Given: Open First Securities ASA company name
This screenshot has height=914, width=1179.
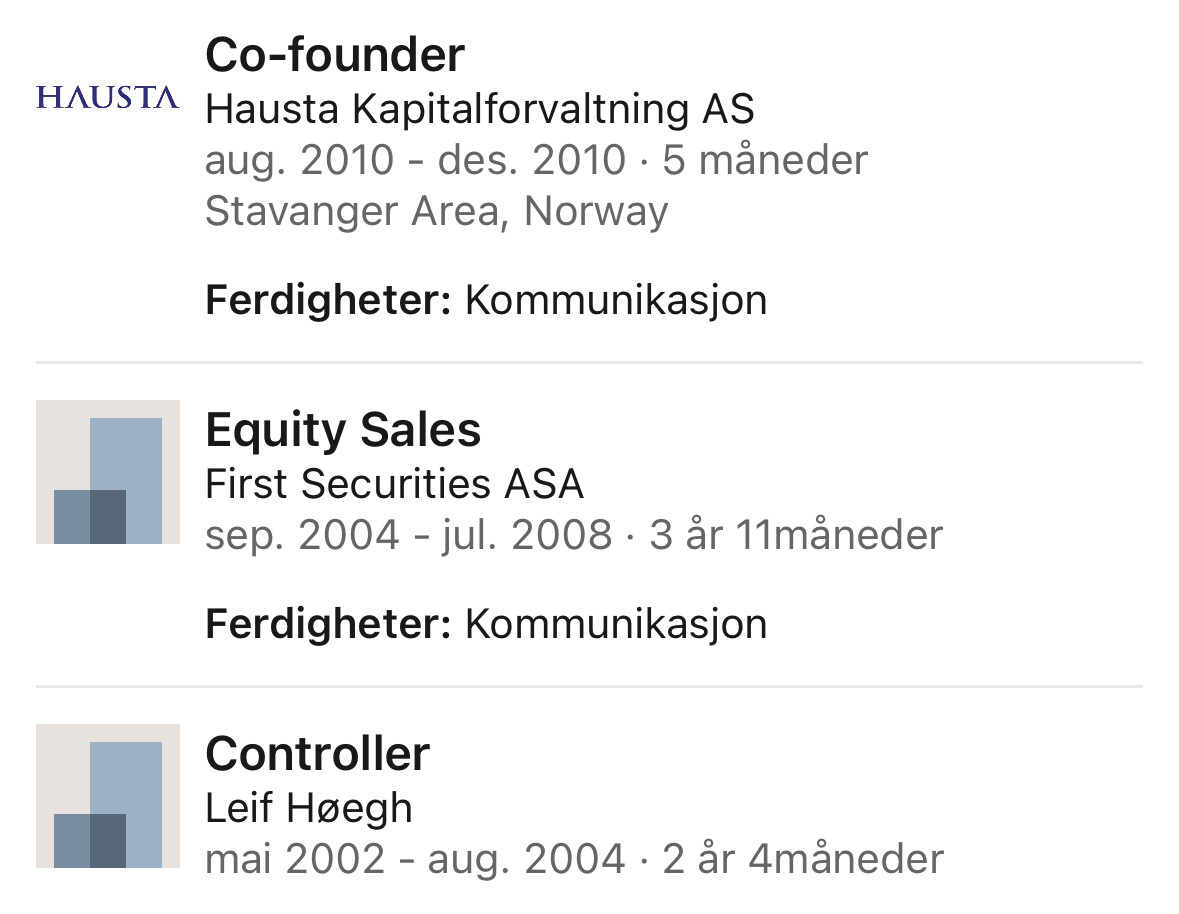Looking at the screenshot, I should pos(394,483).
